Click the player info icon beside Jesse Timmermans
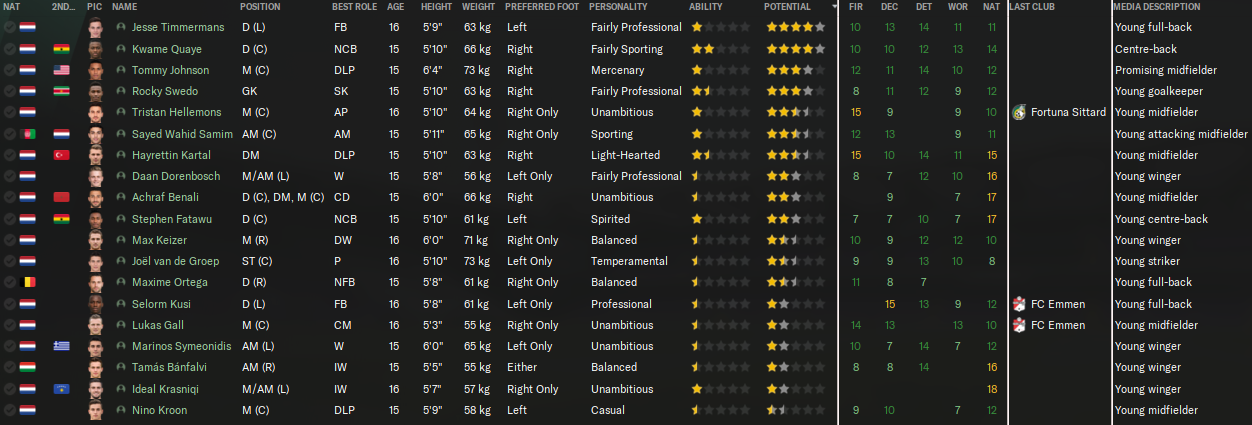Viewport: 1252px width, 425px height. [121, 27]
